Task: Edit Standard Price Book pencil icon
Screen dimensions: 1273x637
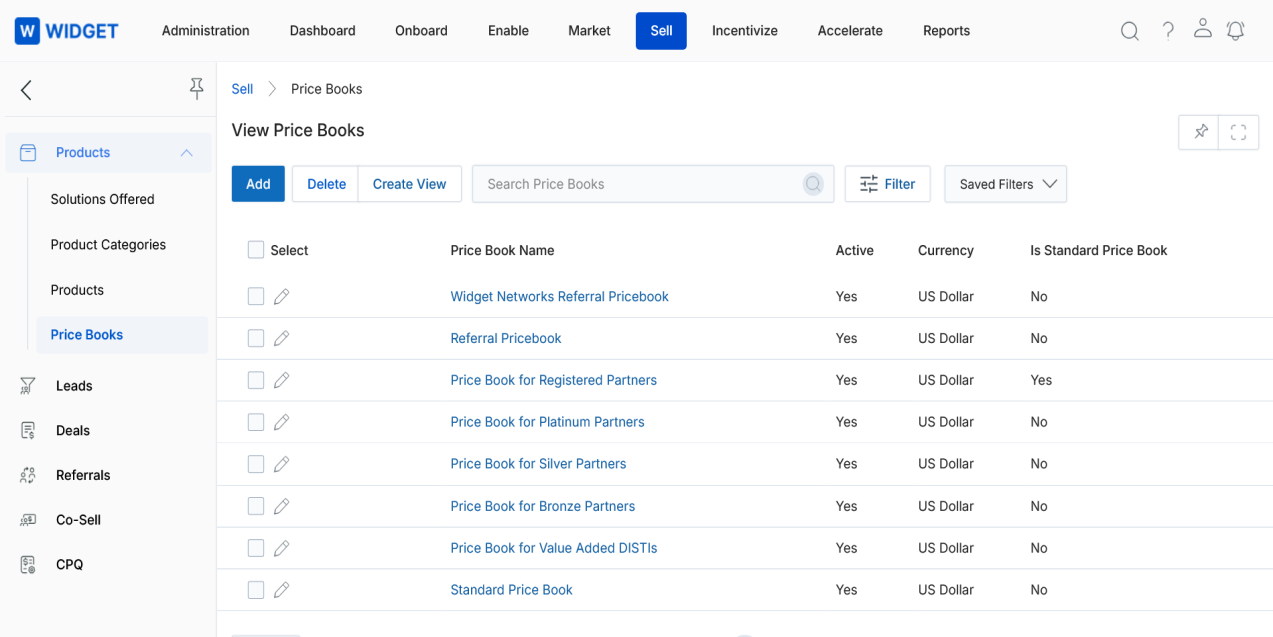Action: [x=281, y=590]
